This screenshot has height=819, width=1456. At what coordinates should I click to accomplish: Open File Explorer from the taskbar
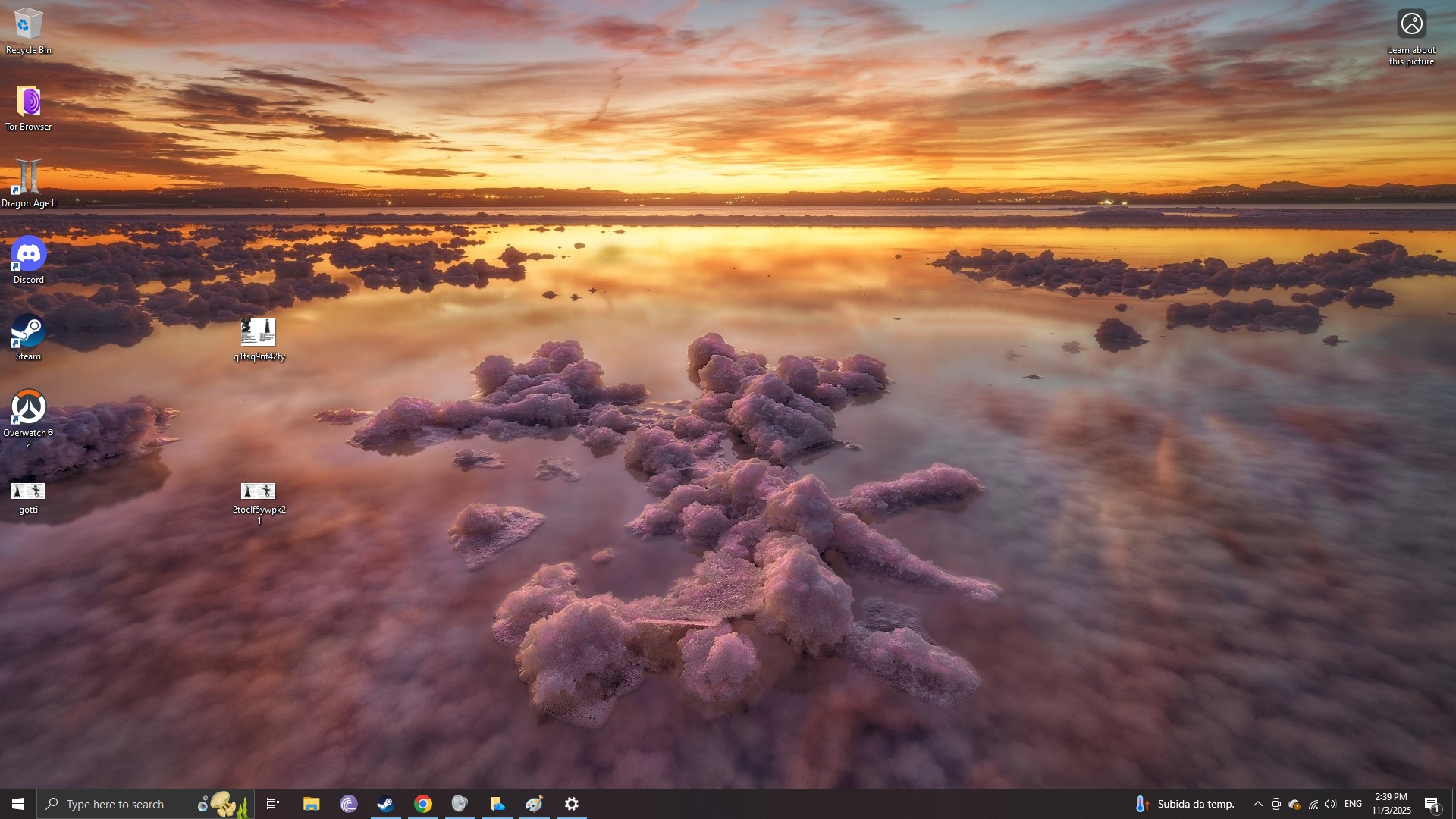[311, 804]
